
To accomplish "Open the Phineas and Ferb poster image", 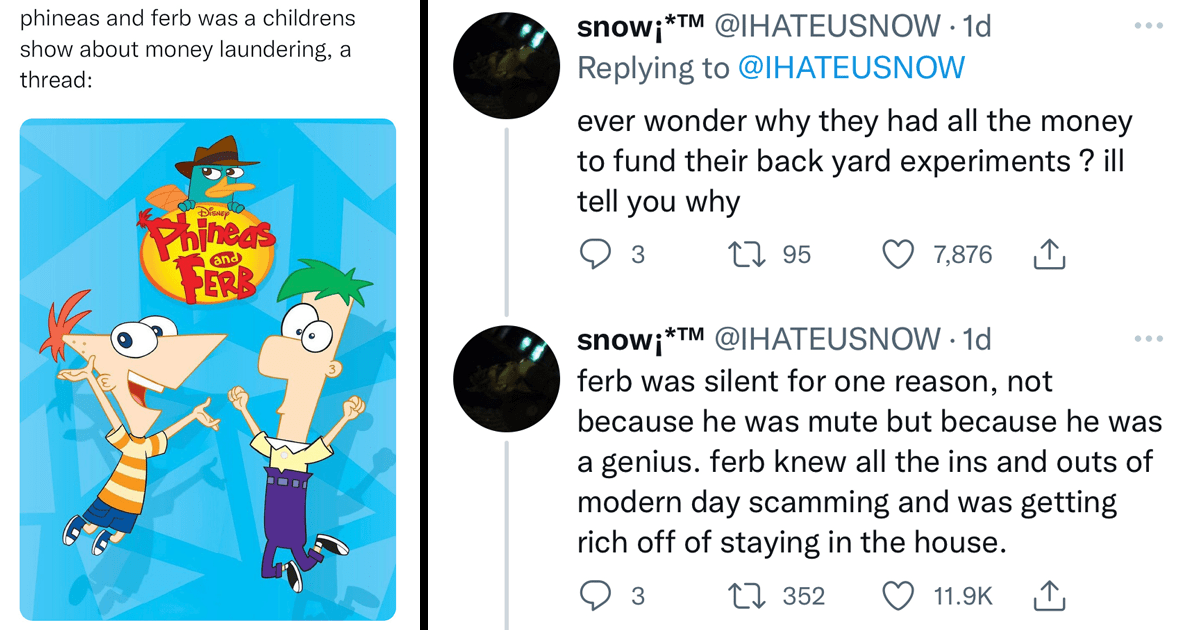I will tap(208, 369).
